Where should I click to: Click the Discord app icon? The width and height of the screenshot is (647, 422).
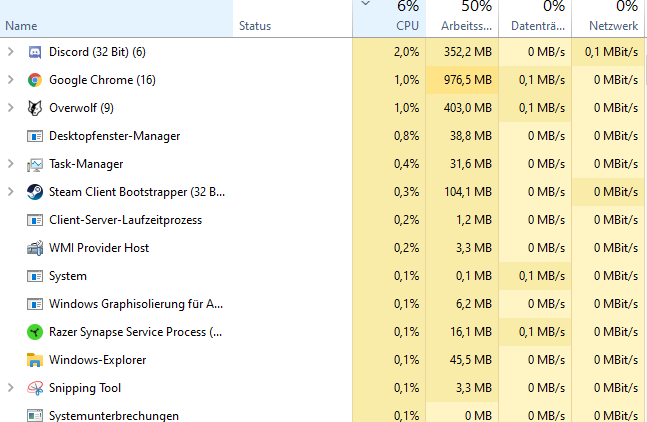[x=35, y=52]
